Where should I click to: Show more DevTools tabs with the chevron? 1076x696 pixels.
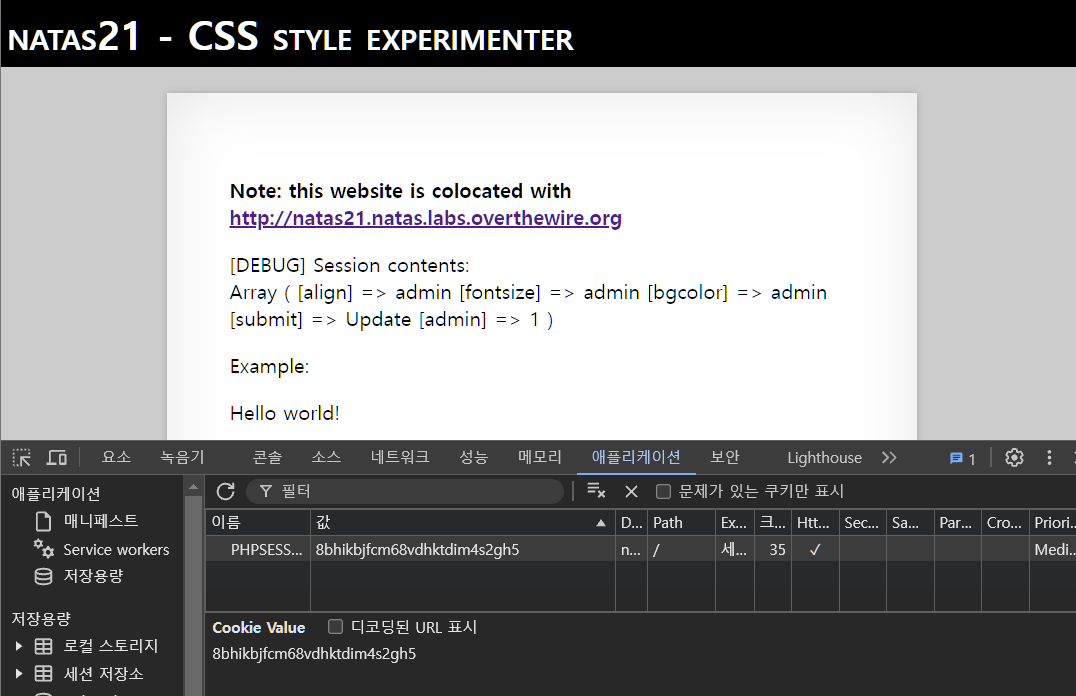pos(889,458)
